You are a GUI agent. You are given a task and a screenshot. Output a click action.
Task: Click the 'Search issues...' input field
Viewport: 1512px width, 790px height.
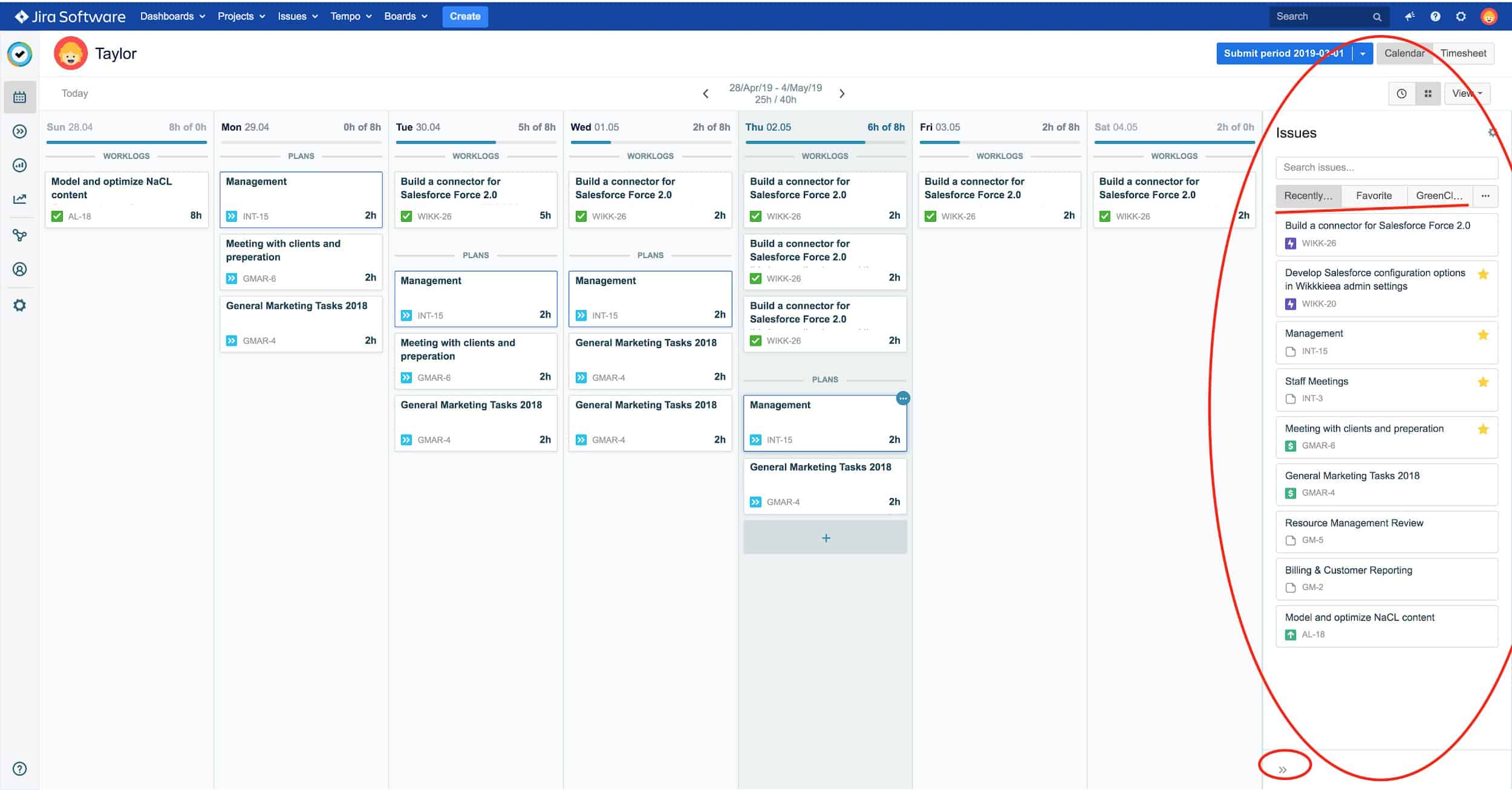(x=1386, y=167)
